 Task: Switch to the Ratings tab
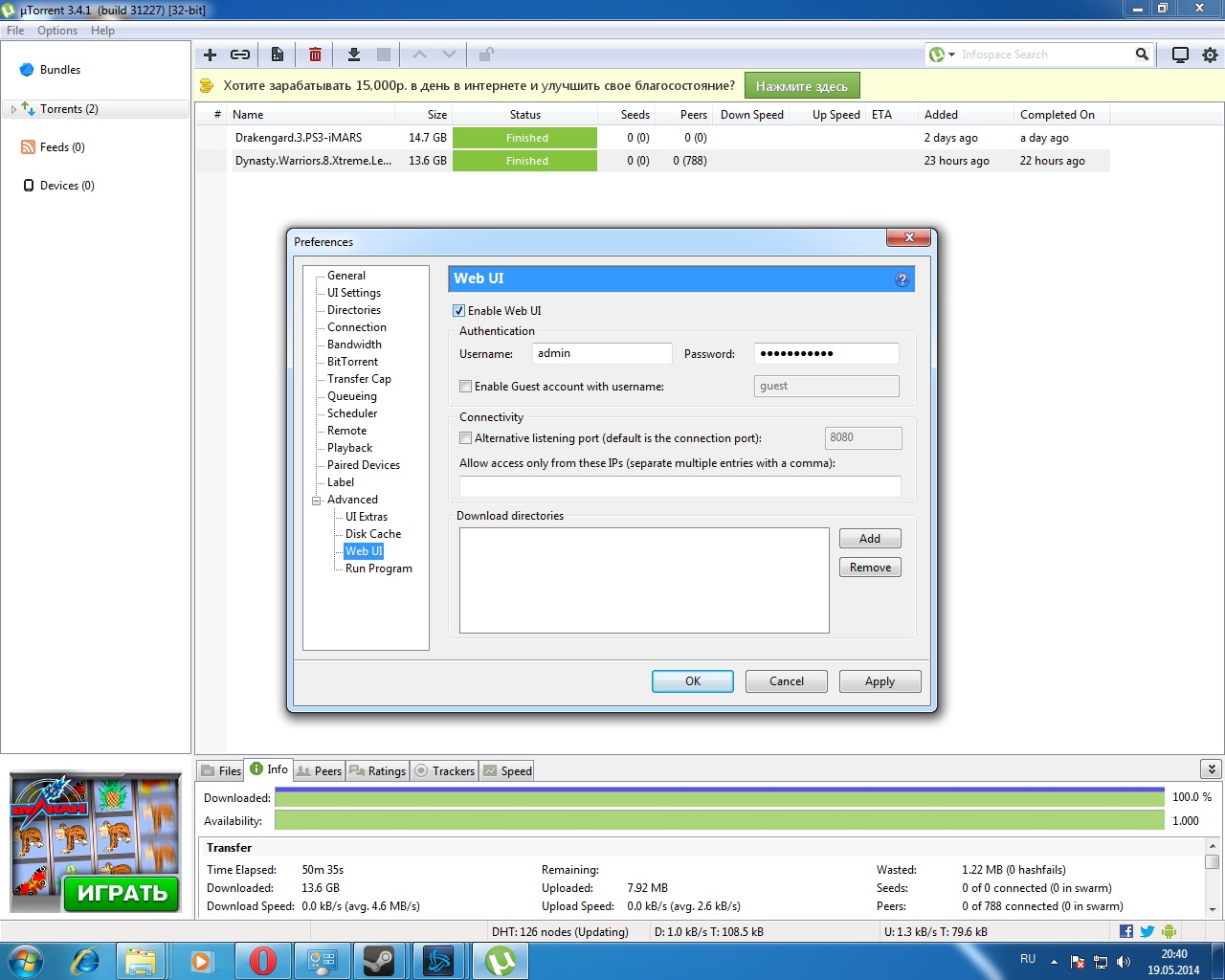coord(378,770)
